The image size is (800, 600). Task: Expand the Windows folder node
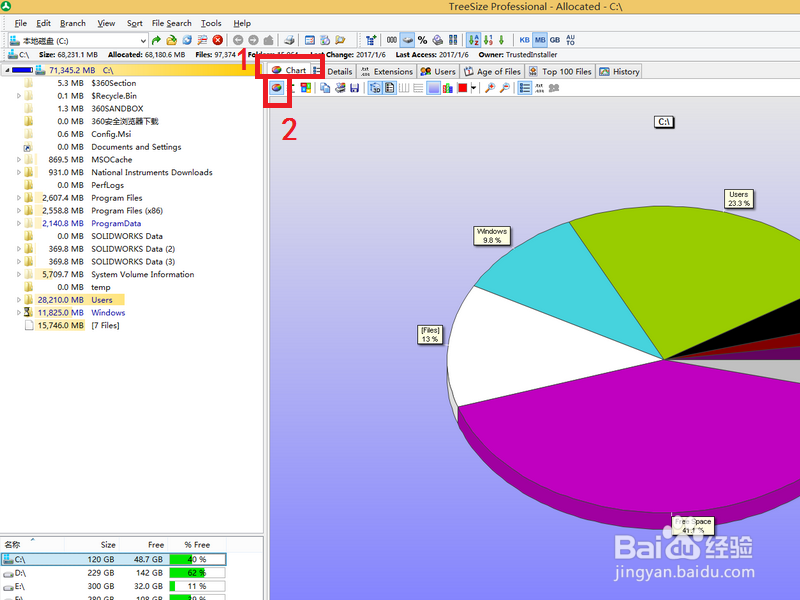pyautogui.click(x=19, y=313)
